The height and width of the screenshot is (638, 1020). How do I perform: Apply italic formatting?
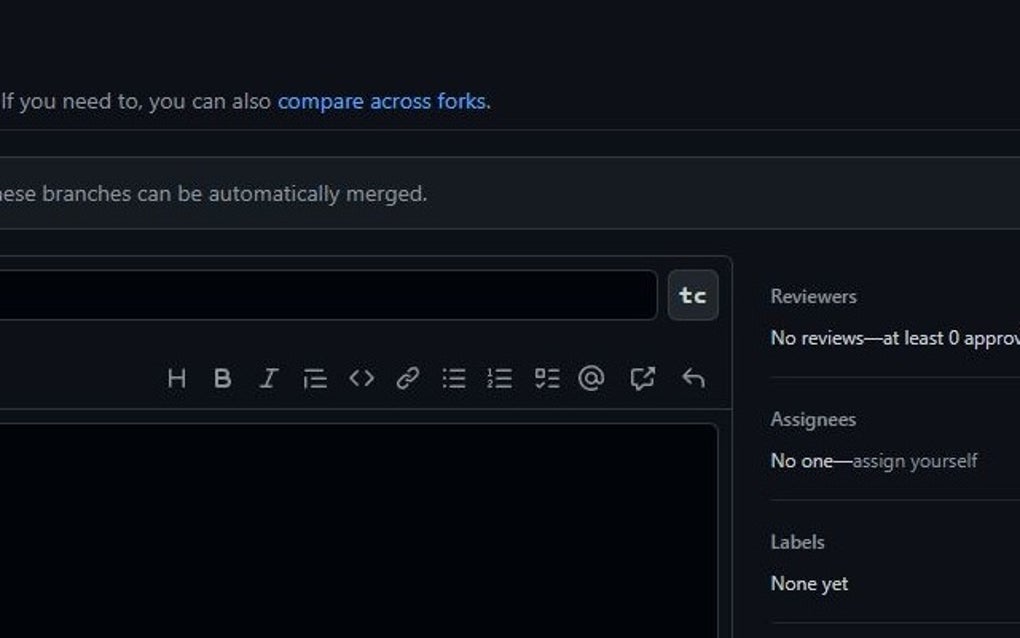pyautogui.click(x=267, y=378)
